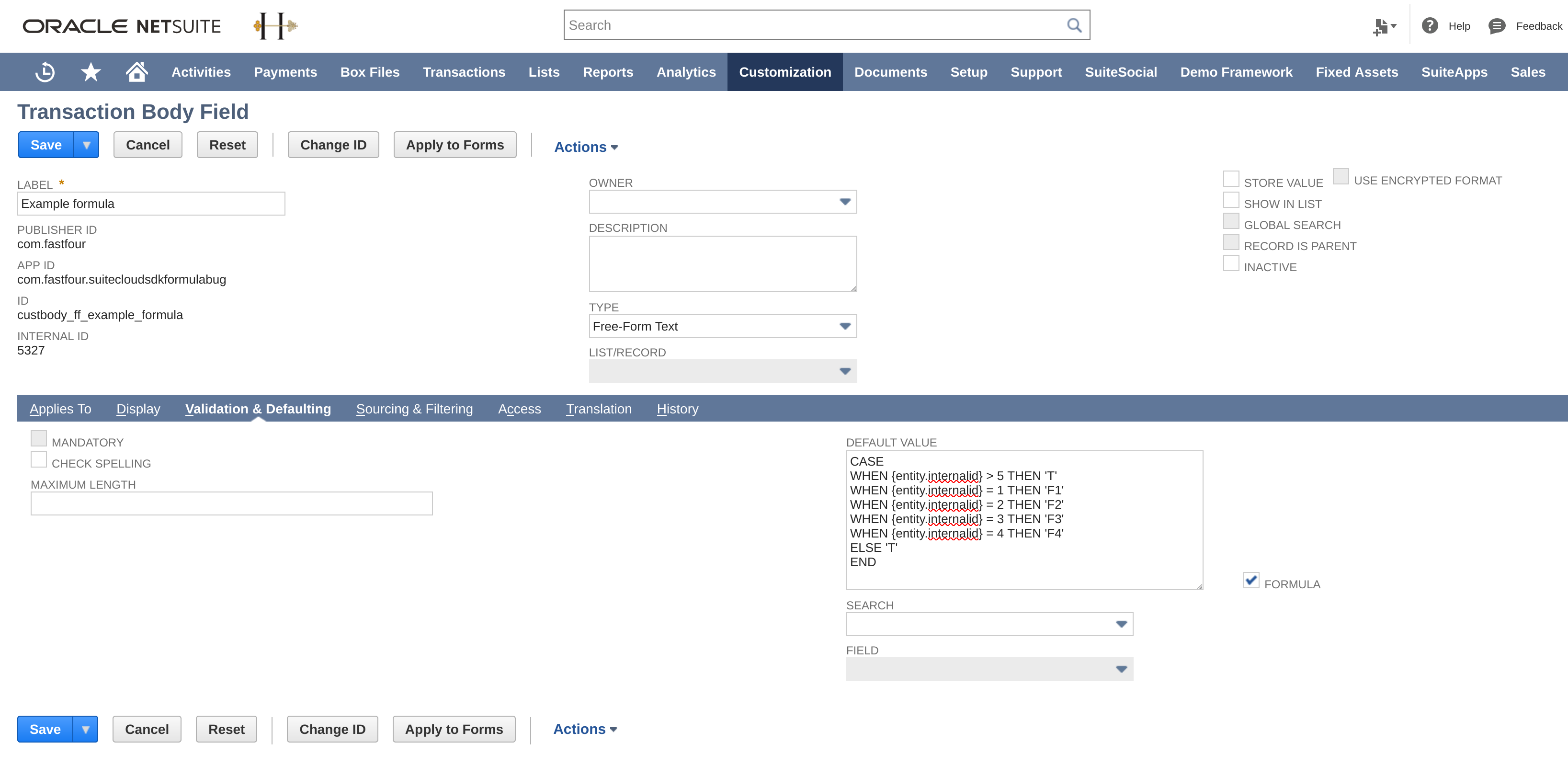Click the Help question mark icon
The image size is (1568, 766).
point(1430,25)
